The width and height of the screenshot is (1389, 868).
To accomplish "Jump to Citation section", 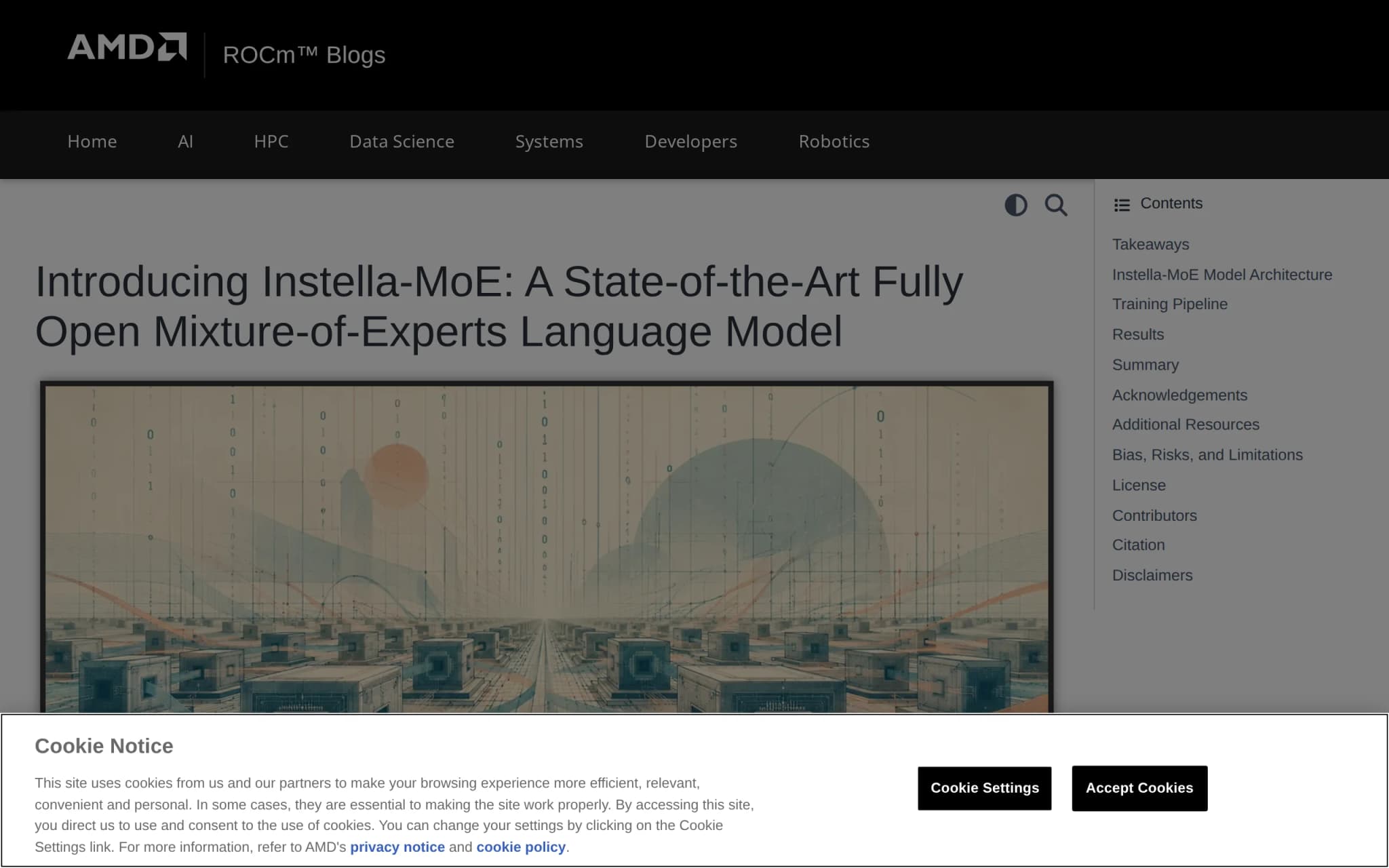I will [1137, 545].
